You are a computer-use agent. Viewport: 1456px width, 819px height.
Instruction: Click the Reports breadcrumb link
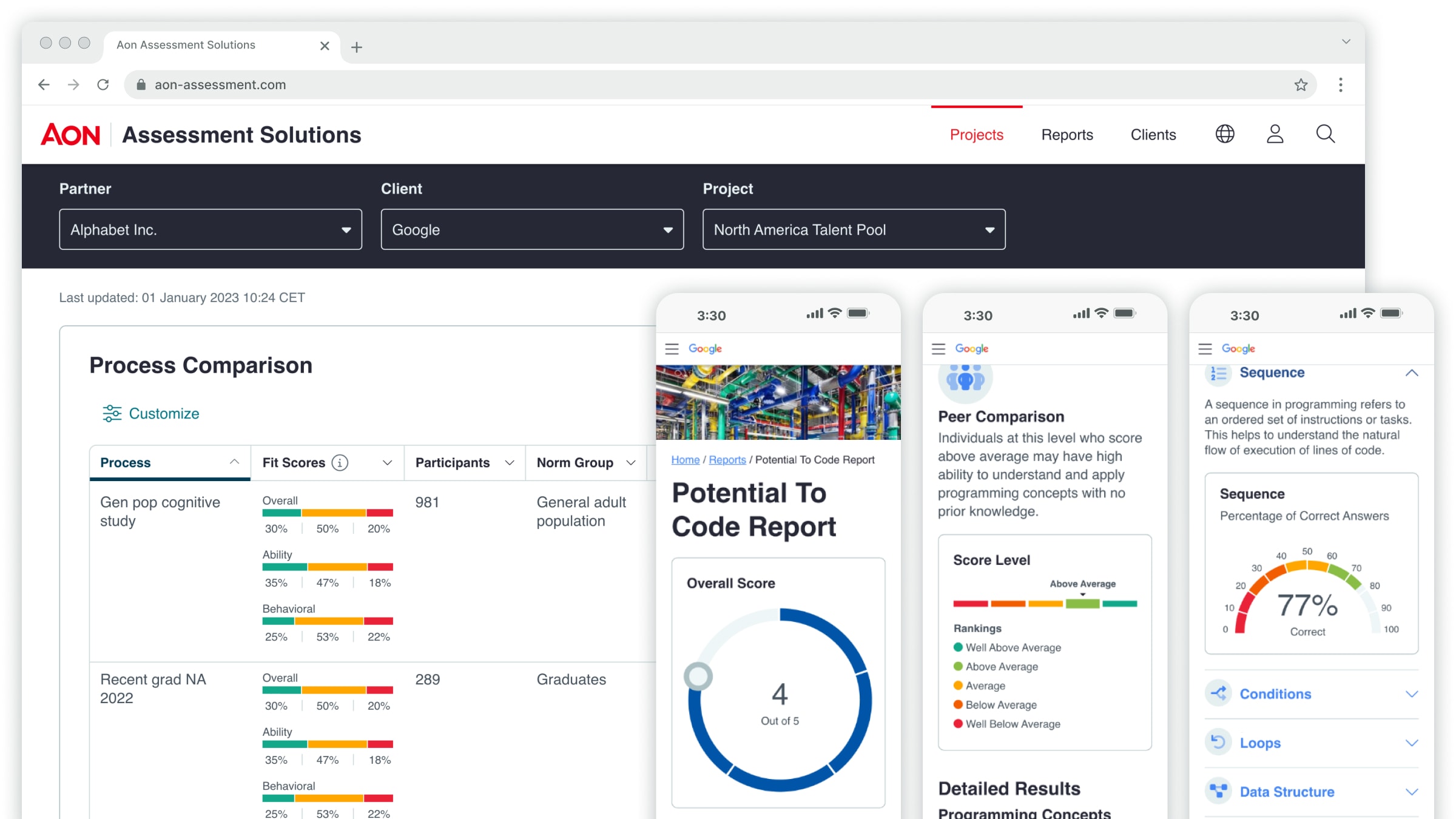pos(727,460)
